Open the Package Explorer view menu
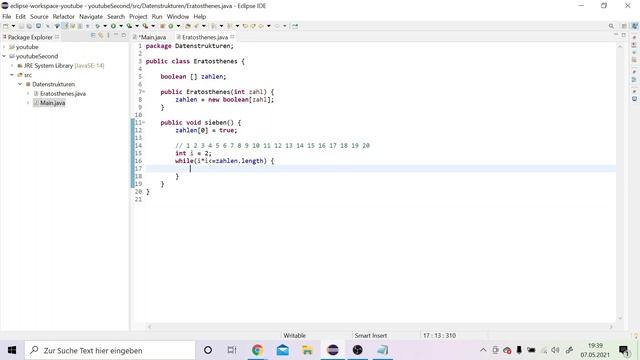 [108, 36]
